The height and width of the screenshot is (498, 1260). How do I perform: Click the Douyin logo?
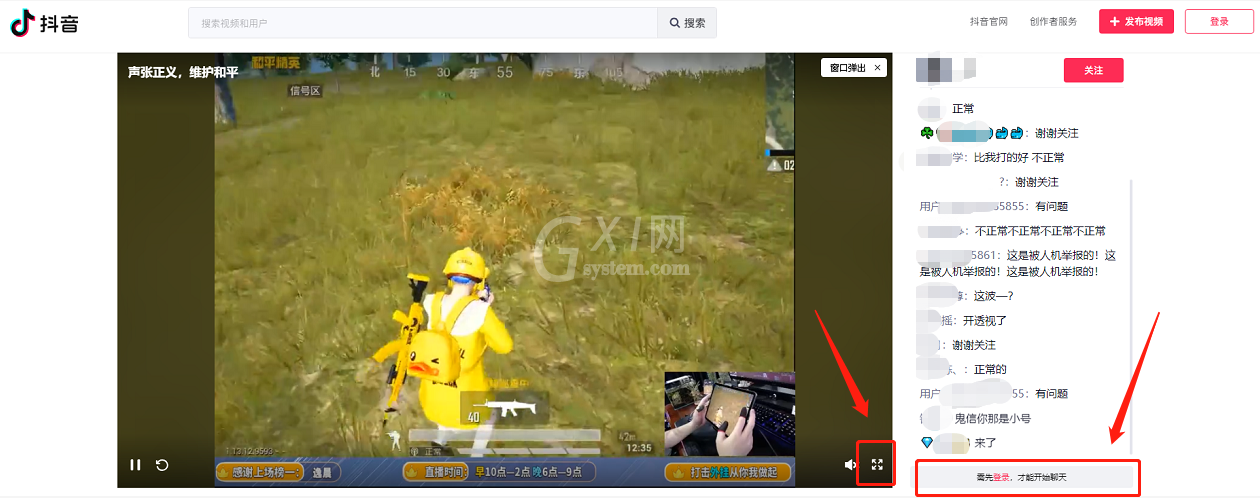point(45,22)
